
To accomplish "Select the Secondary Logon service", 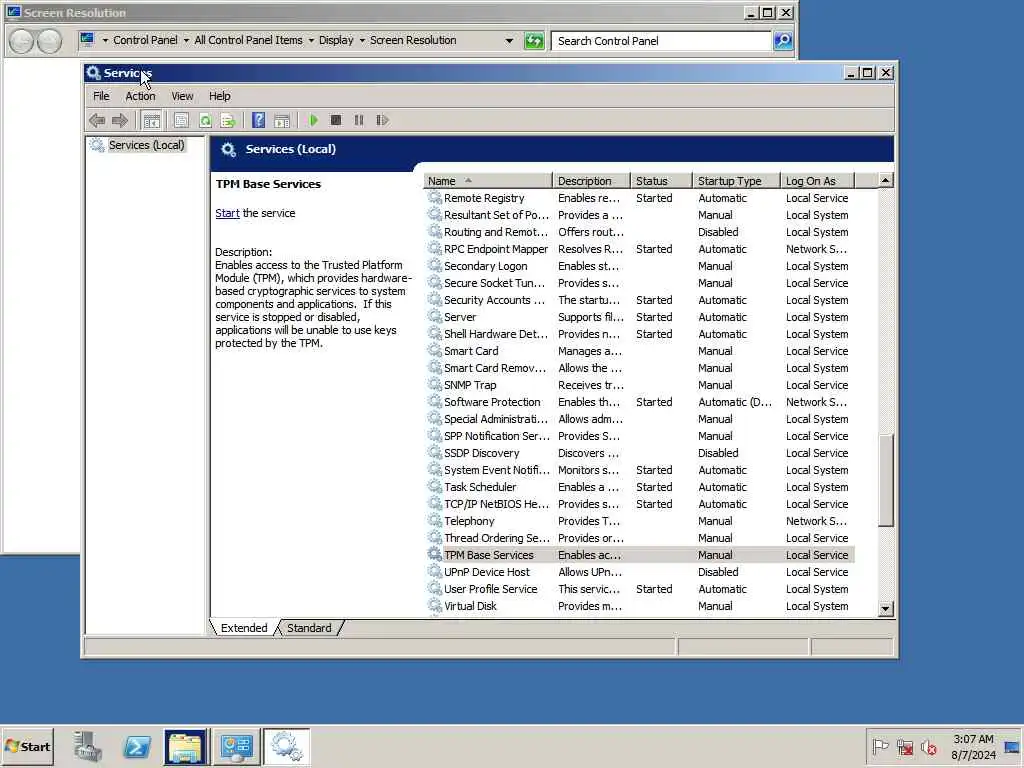I will pyautogui.click(x=639, y=266).
